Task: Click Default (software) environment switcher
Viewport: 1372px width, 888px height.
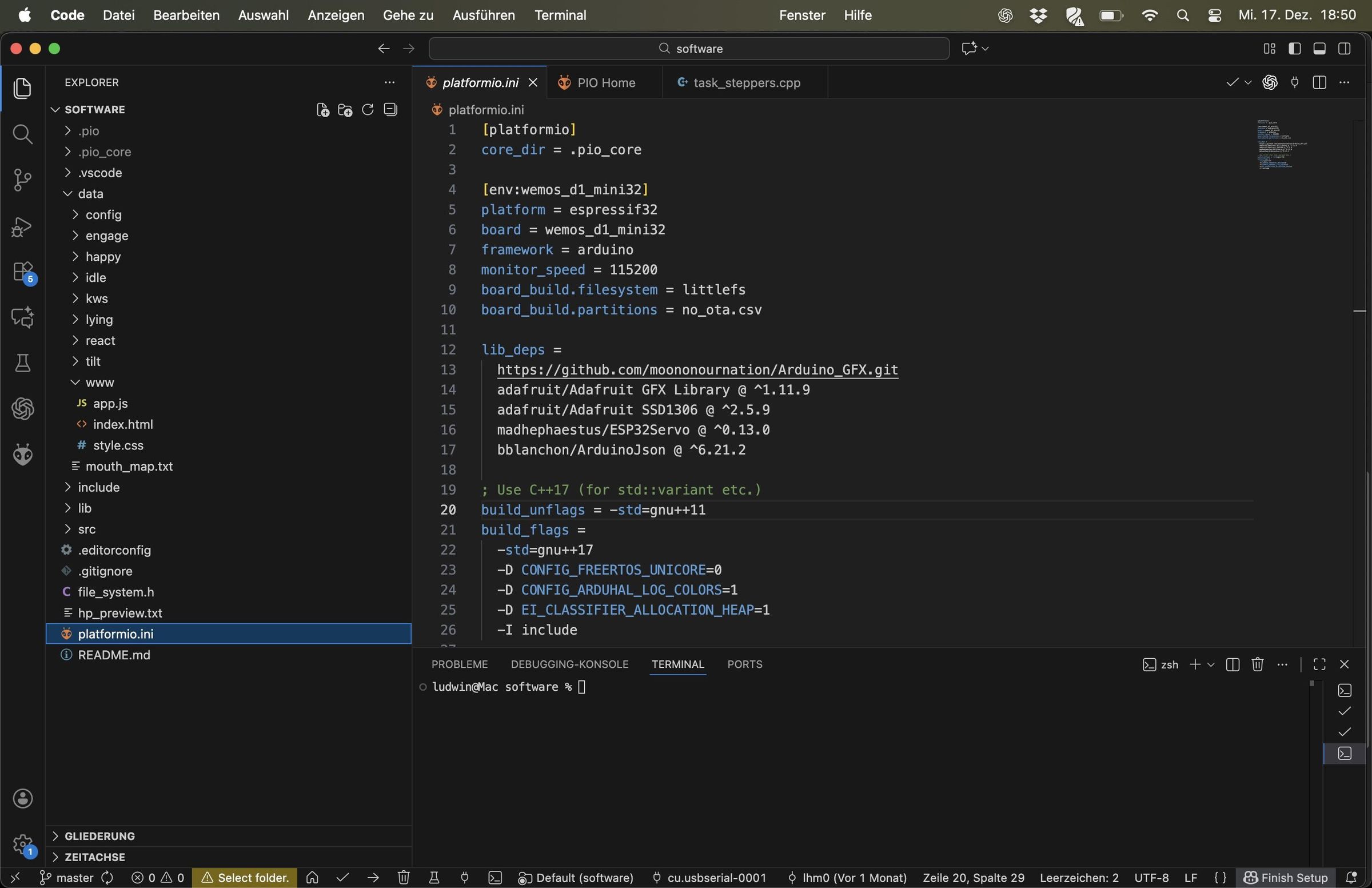Action: click(576, 878)
